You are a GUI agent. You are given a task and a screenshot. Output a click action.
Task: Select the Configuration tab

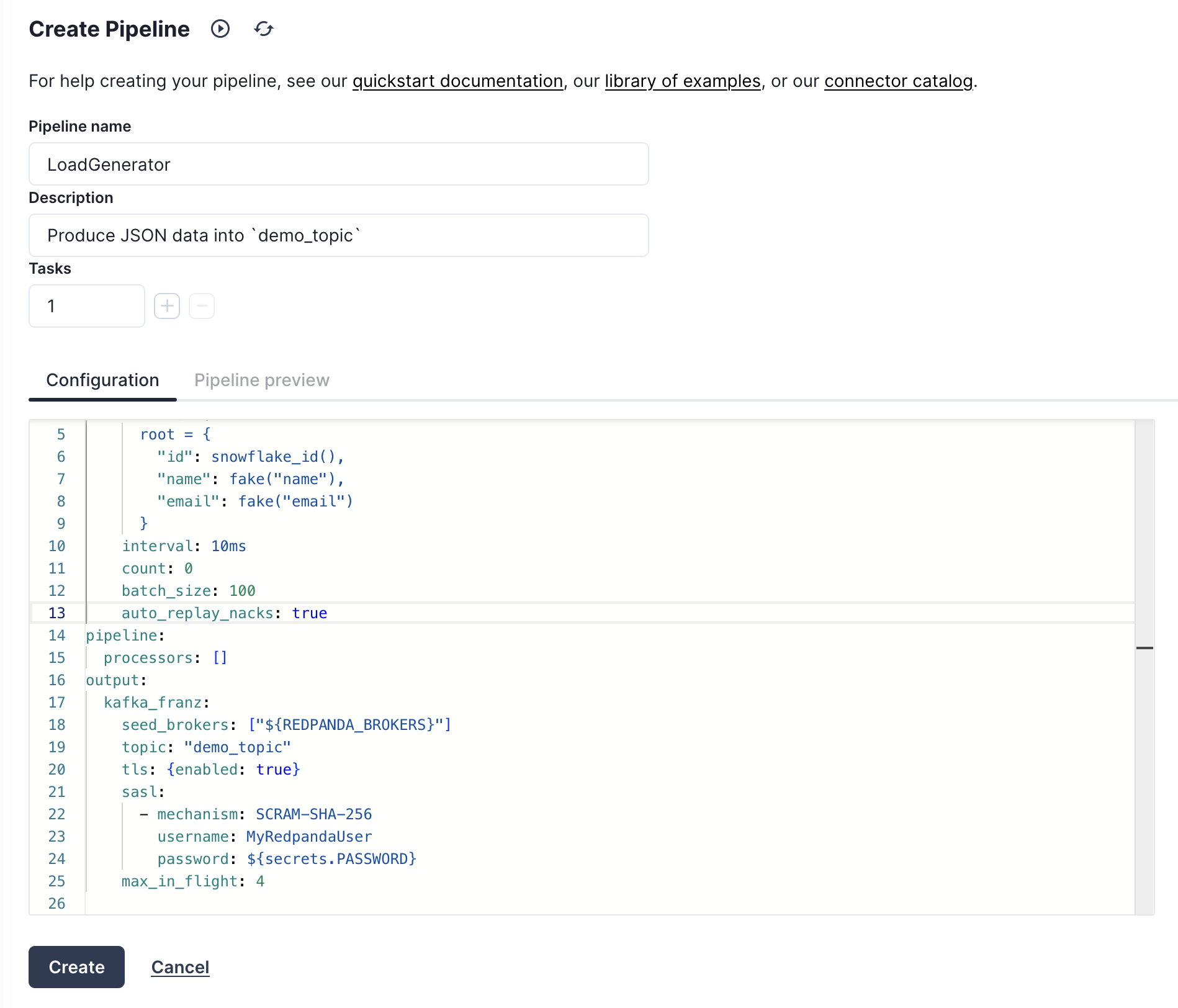[x=102, y=380]
